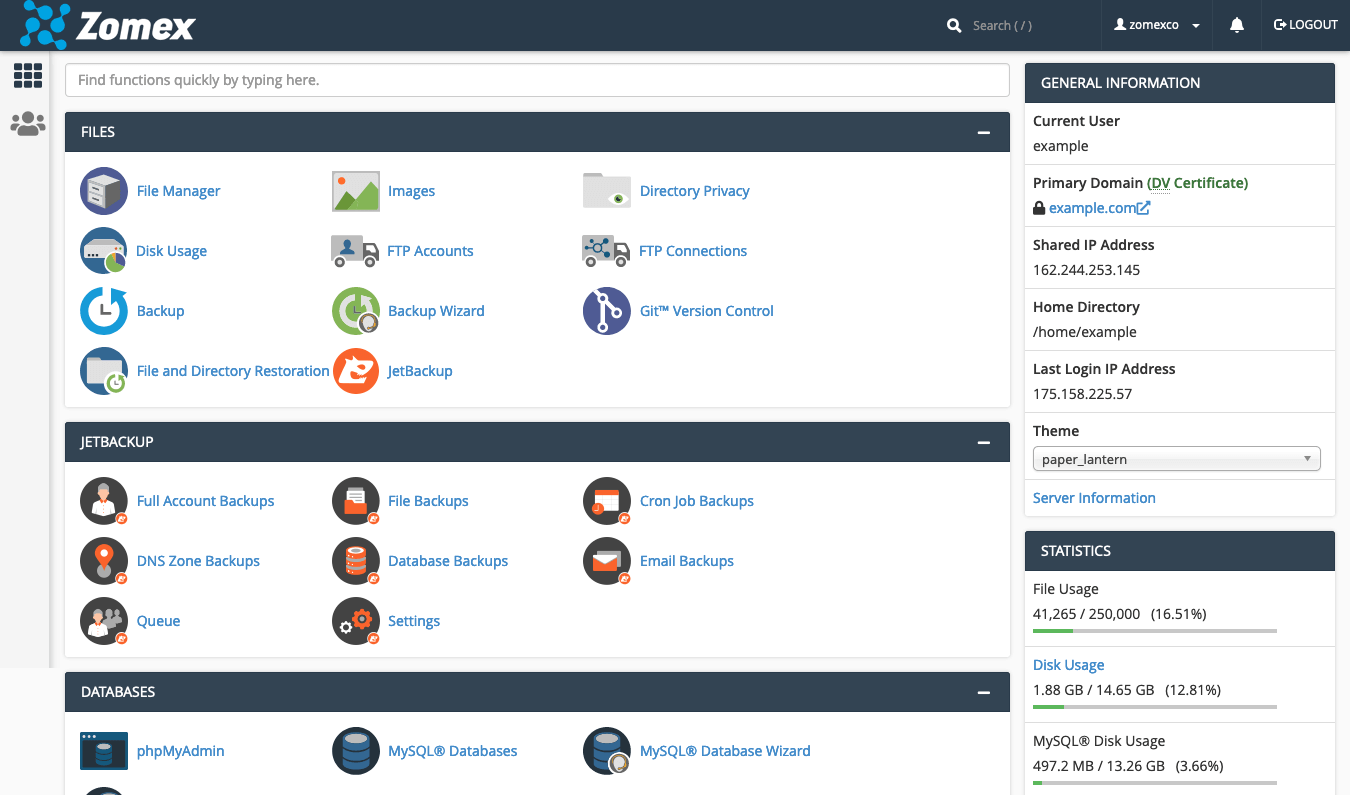
Task: Click the File Manager text link
Action: coord(178,191)
